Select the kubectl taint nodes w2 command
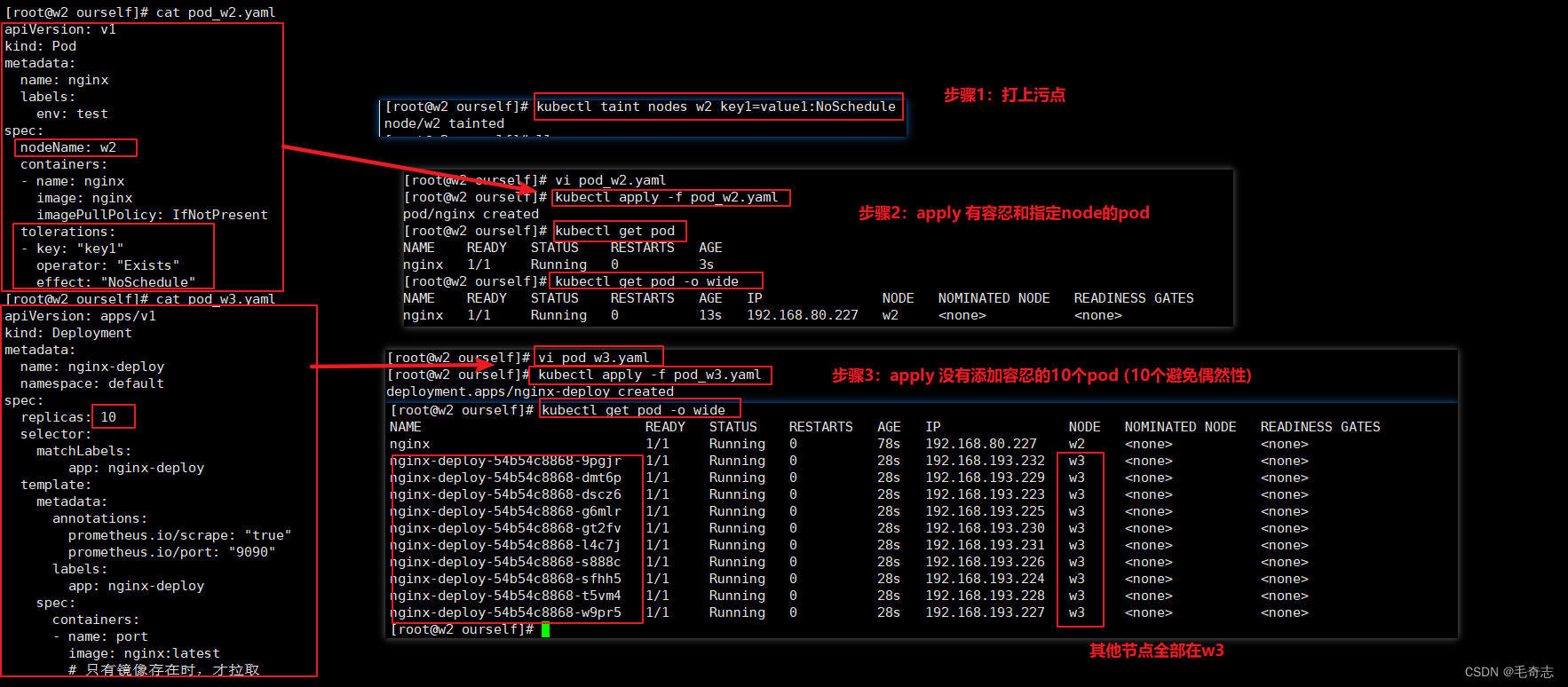 pyautogui.click(x=717, y=107)
